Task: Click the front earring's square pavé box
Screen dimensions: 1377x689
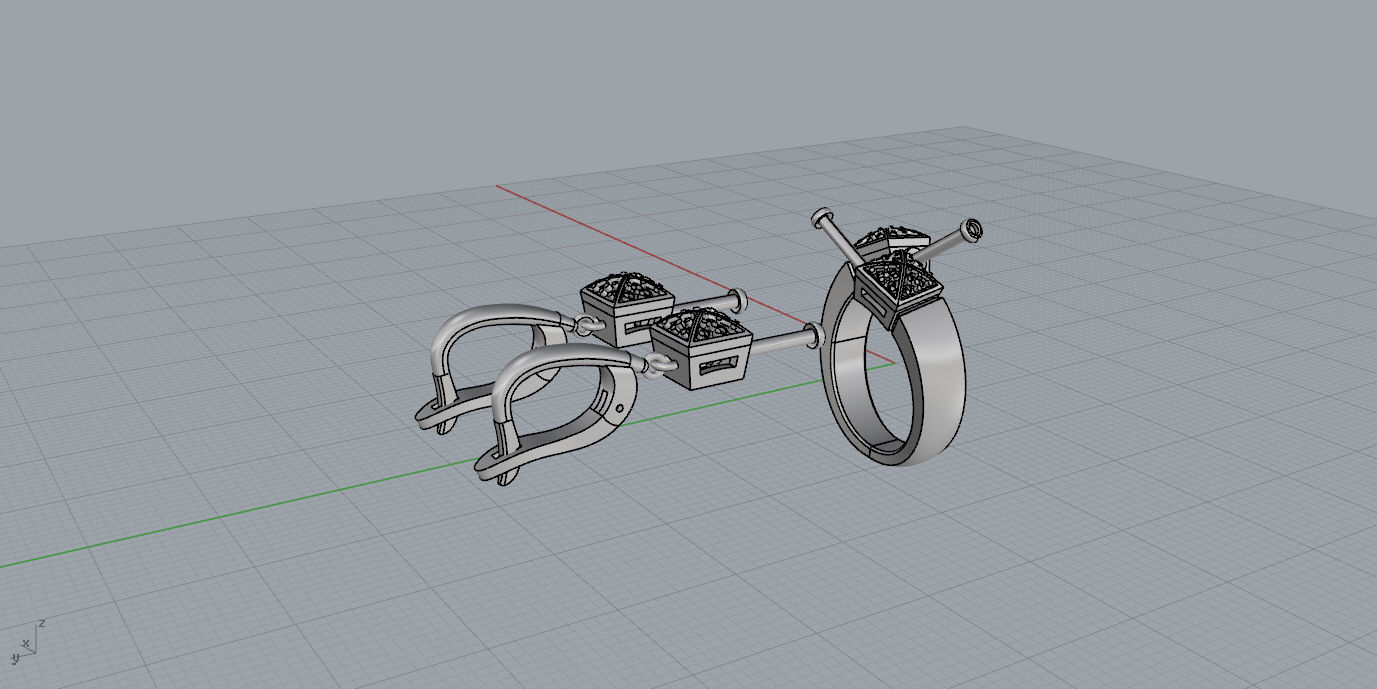Action: (x=701, y=348)
